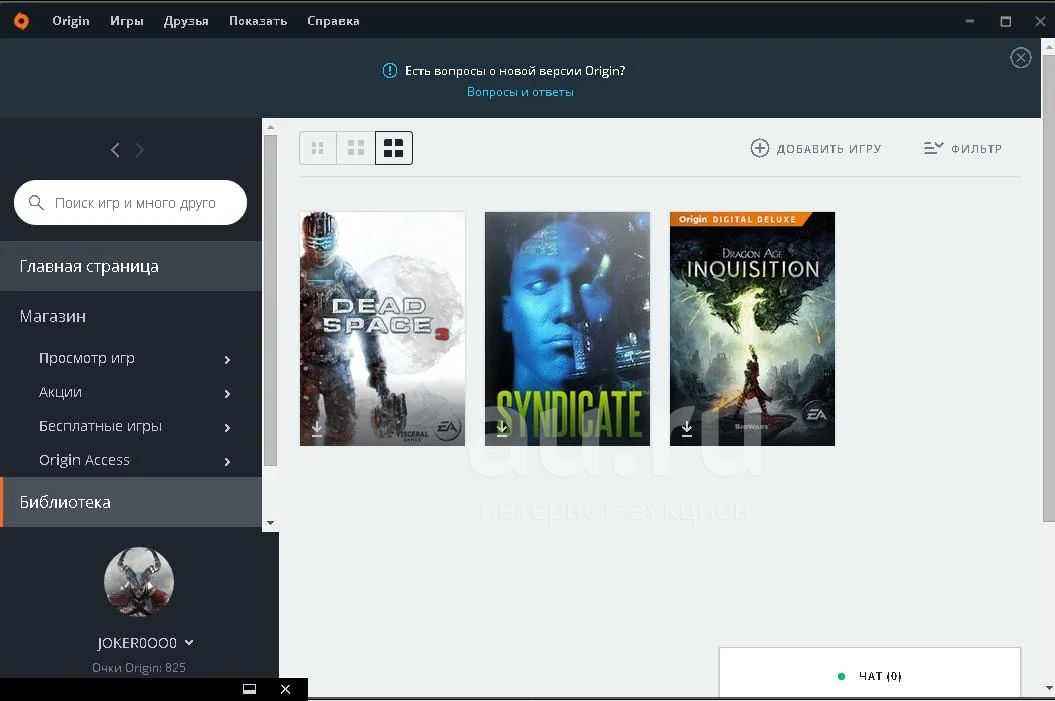The width and height of the screenshot is (1055, 701).
Task: Switch to small tile view
Action: 318,148
